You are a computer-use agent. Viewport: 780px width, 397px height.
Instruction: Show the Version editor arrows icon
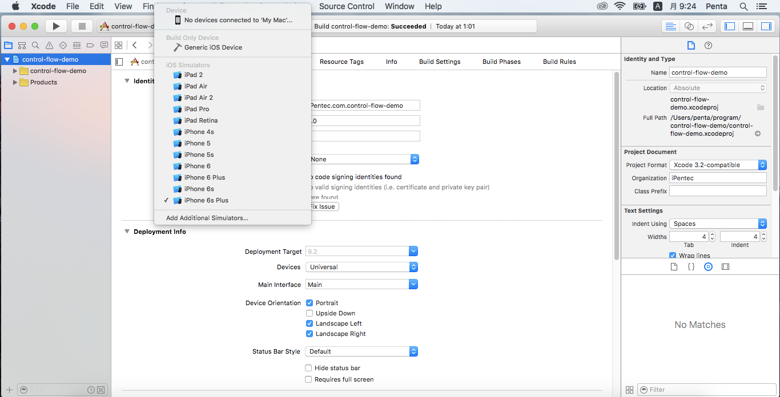pos(706,26)
